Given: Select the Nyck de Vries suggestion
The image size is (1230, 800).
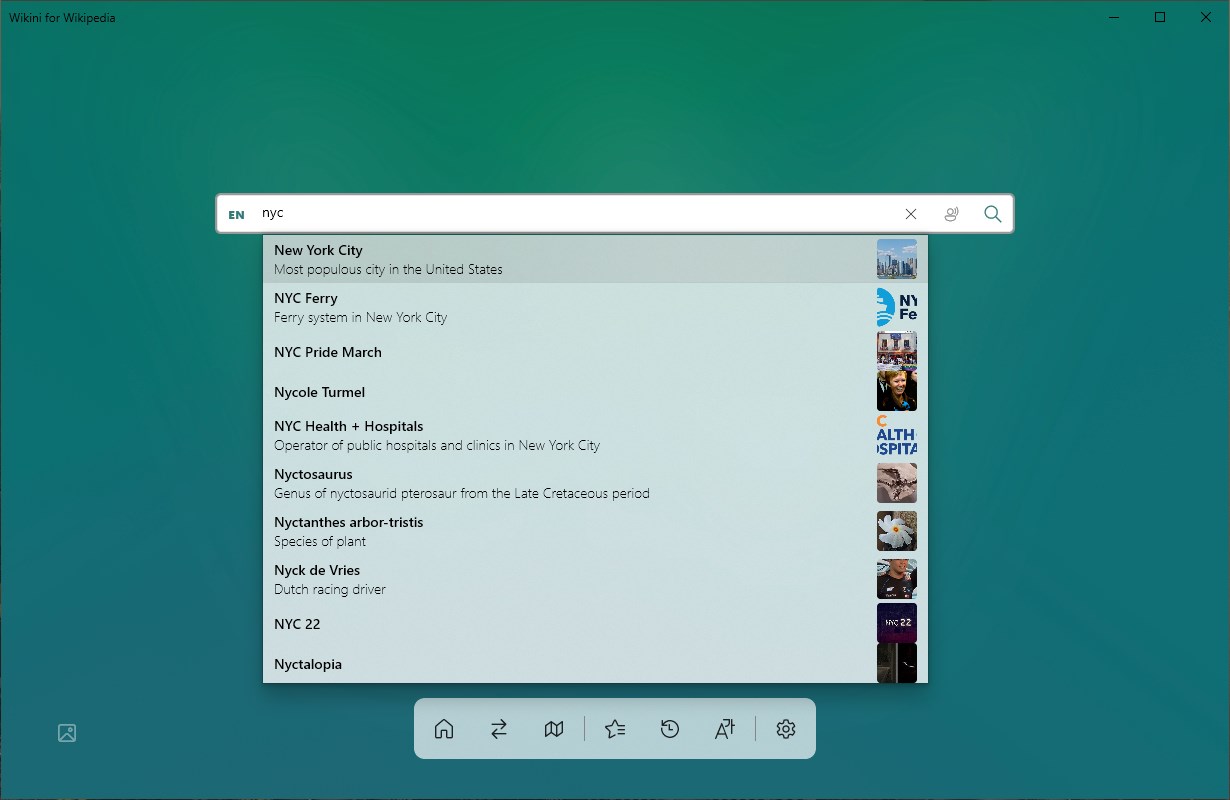Looking at the screenshot, I should click(x=595, y=579).
